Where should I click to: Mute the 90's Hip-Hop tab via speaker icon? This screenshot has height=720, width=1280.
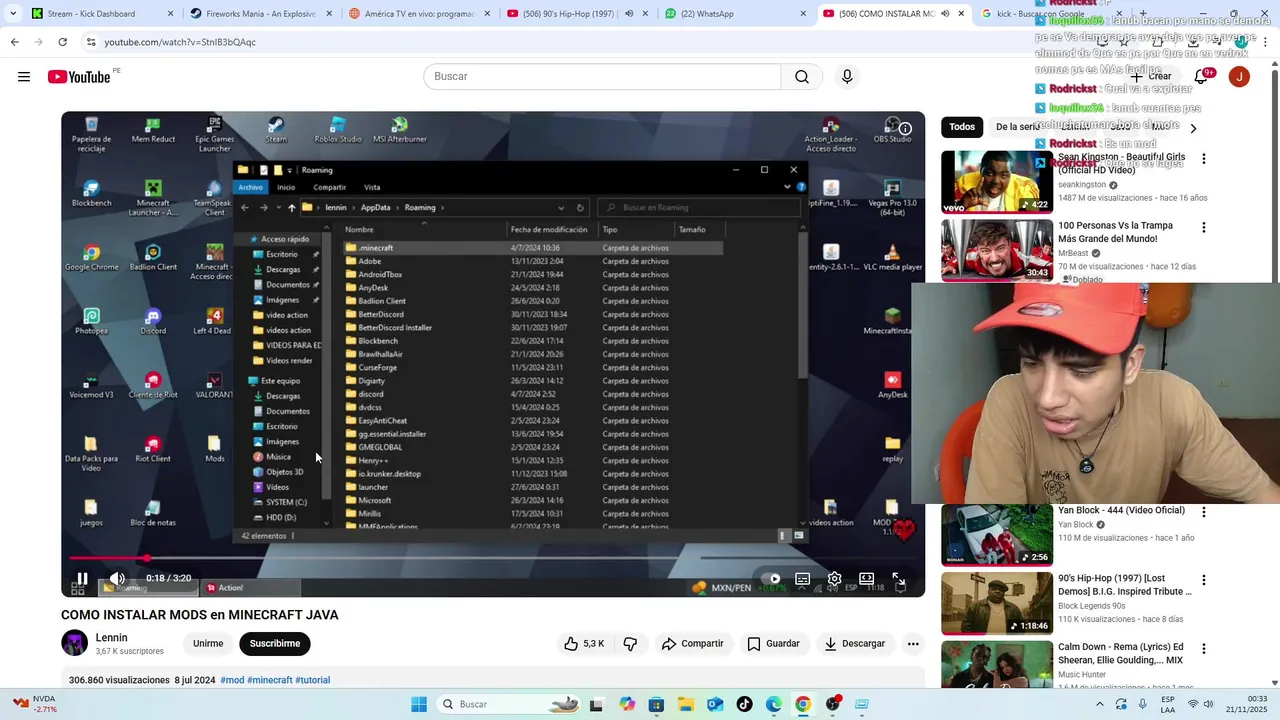coord(630,14)
